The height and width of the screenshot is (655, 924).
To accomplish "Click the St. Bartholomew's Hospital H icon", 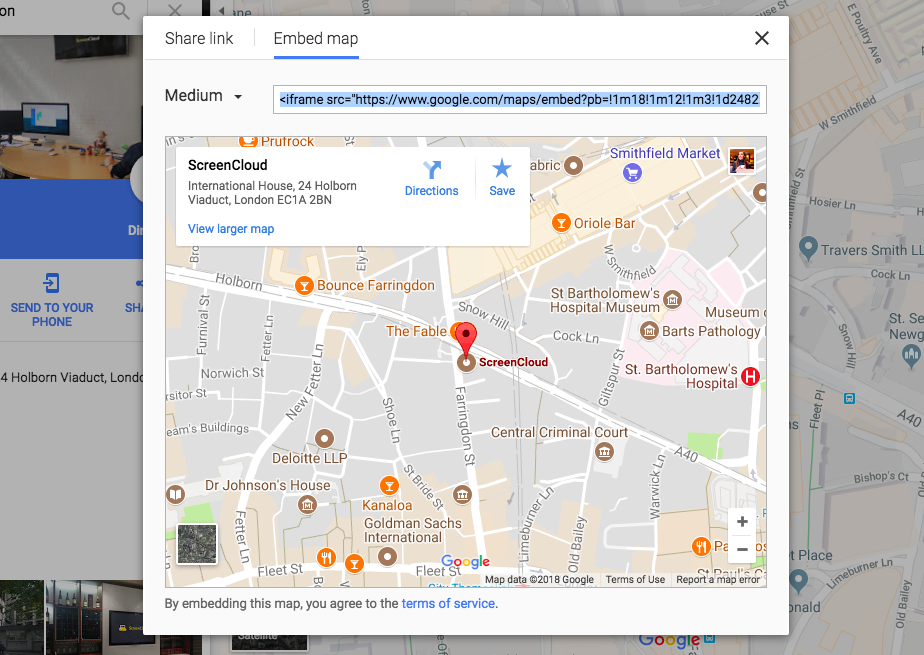I will 750,376.
